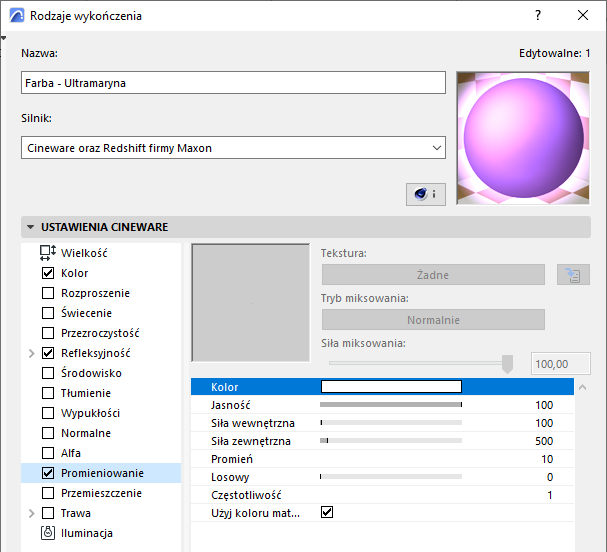Click the Archicad logo in the title bar
The height and width of the screenshot is (552, 607).
pyautogui.click(x=17, y=16)
